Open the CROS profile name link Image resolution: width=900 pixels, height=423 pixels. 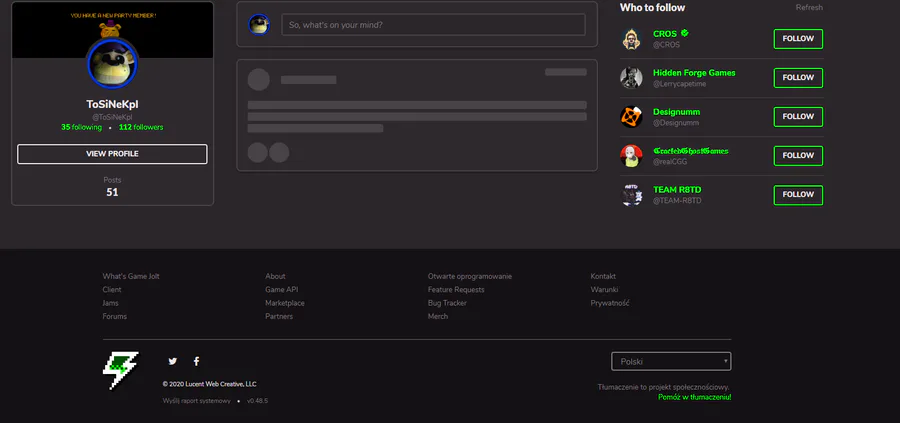[x=665, y=34]
